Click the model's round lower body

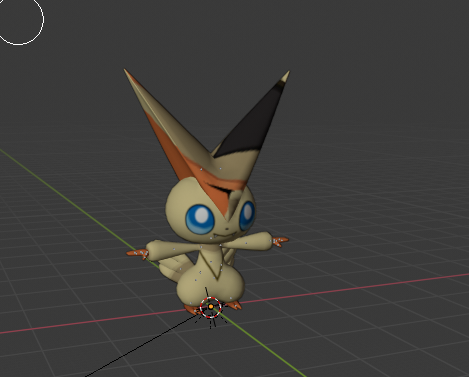pos(211,287)
